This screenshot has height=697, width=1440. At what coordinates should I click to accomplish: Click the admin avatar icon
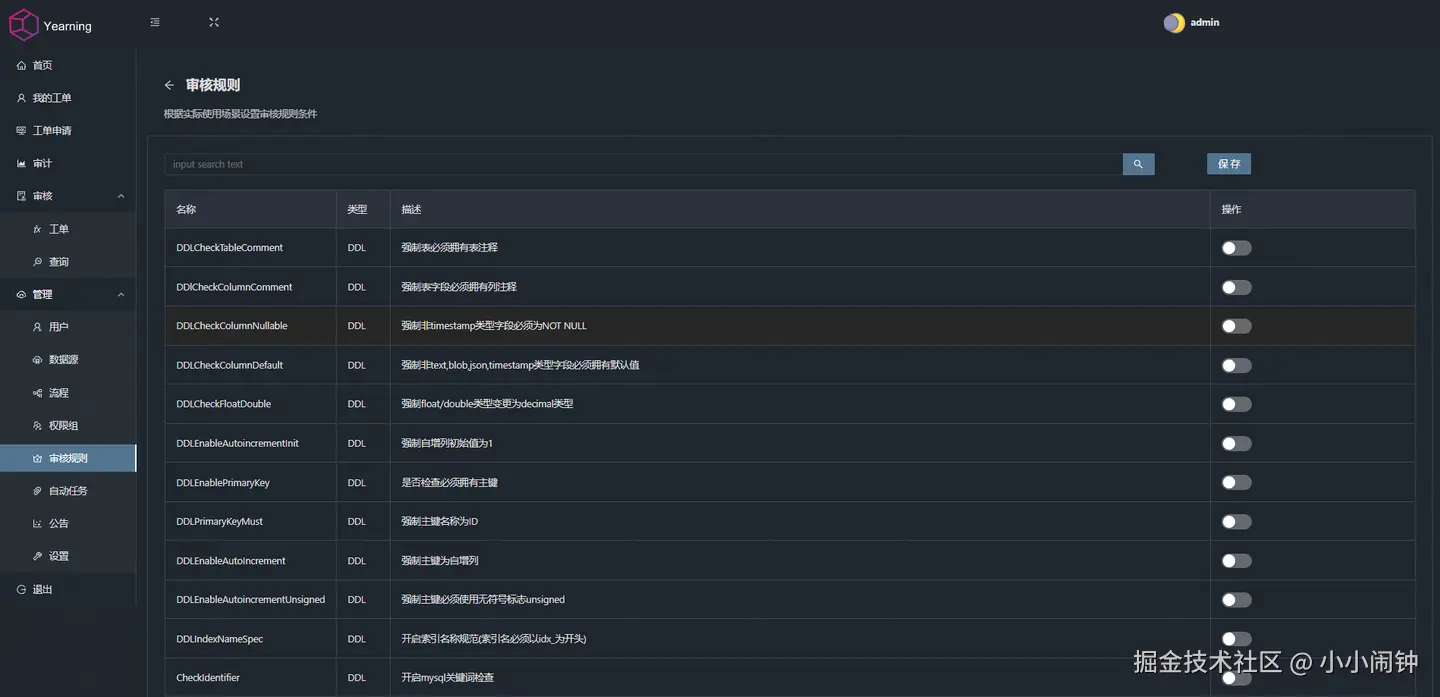point(1174,23)
